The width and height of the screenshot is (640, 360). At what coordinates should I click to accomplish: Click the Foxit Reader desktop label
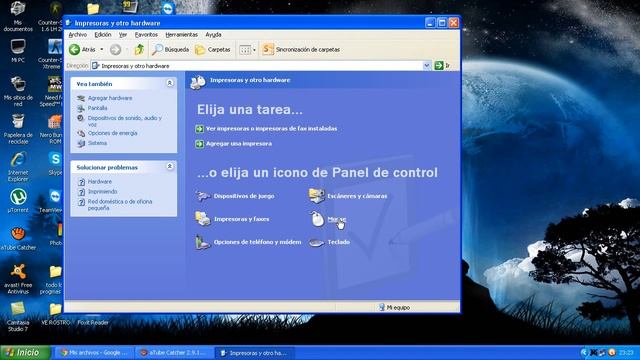(93, 322)
